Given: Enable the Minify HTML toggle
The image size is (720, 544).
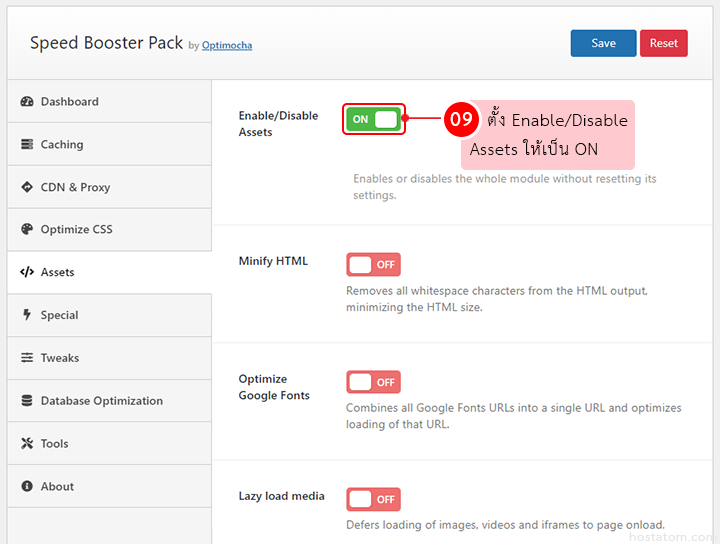Looking at the screenshot, I should point(373,265).
